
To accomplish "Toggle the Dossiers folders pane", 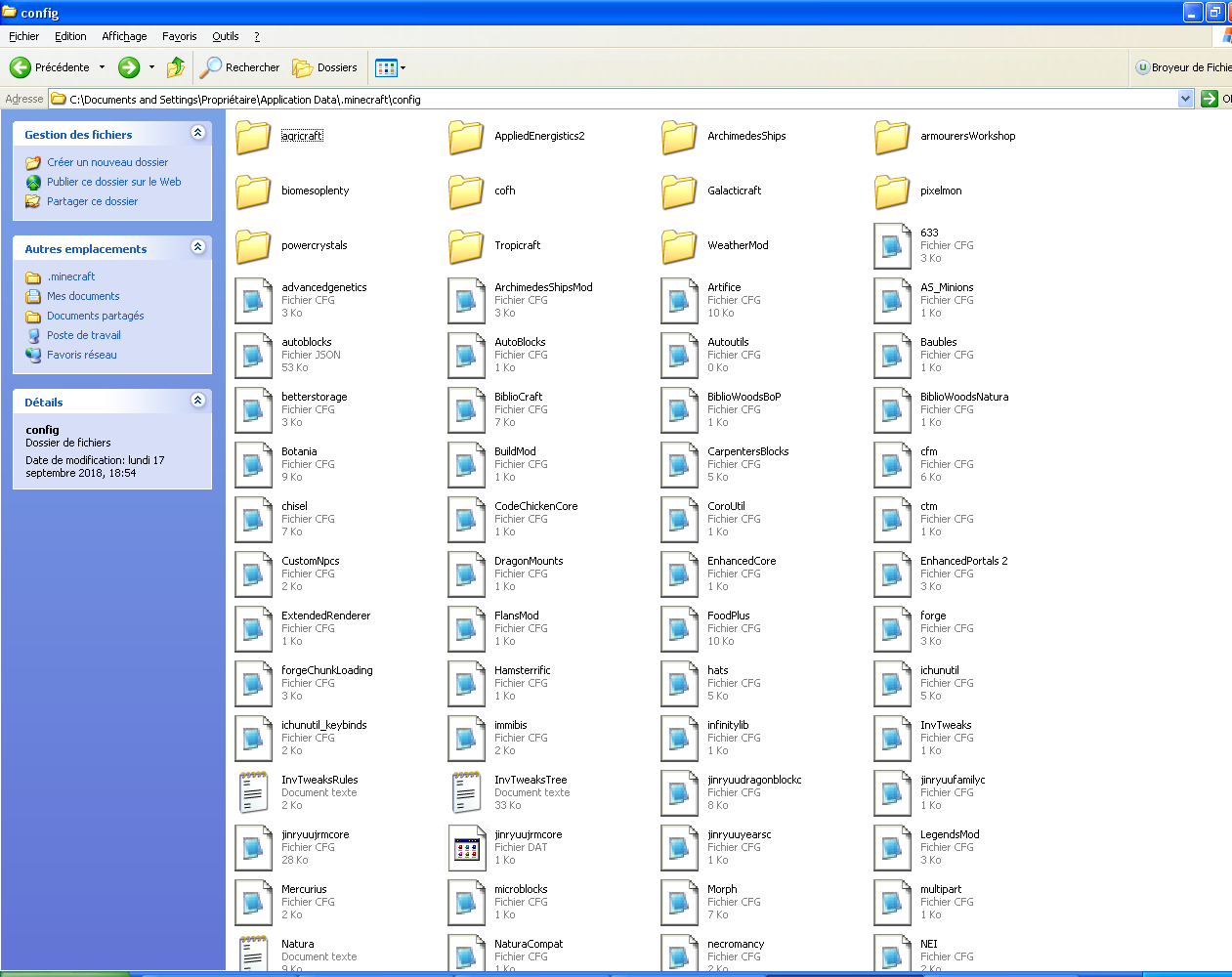I will (x=326, y=67).
